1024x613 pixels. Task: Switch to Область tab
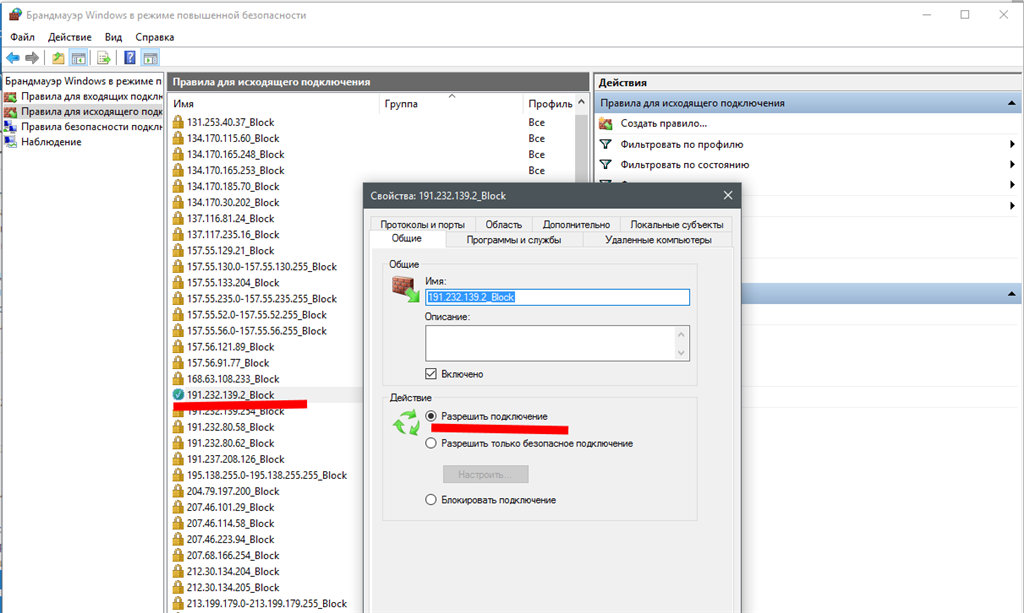(504, 225)
